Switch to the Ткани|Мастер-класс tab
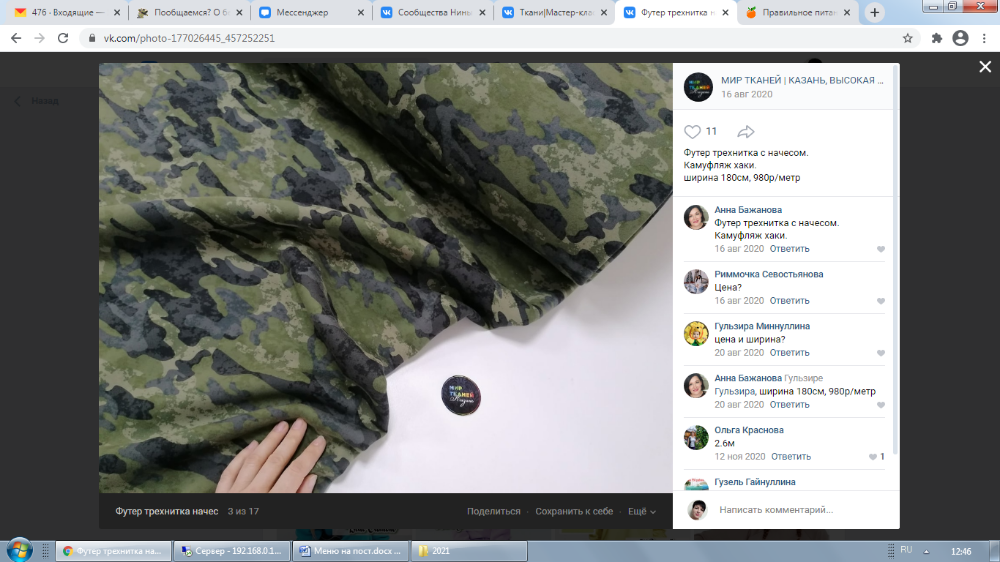1000x562 pixels. [555, 13]
